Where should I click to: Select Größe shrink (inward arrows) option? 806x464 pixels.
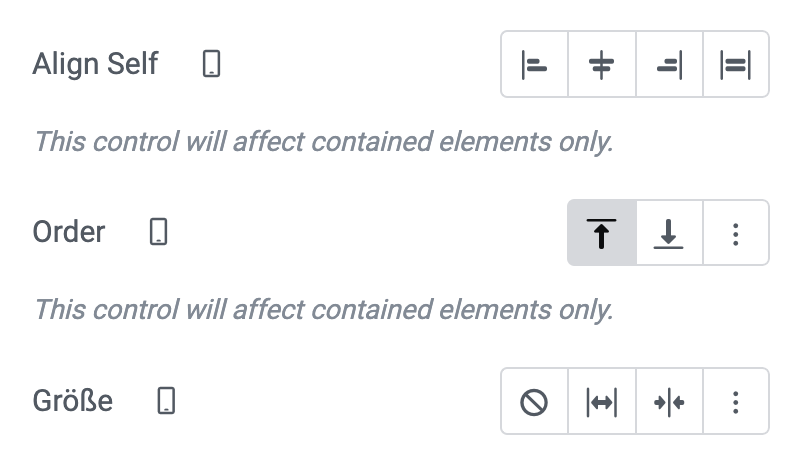pos(669,401)
